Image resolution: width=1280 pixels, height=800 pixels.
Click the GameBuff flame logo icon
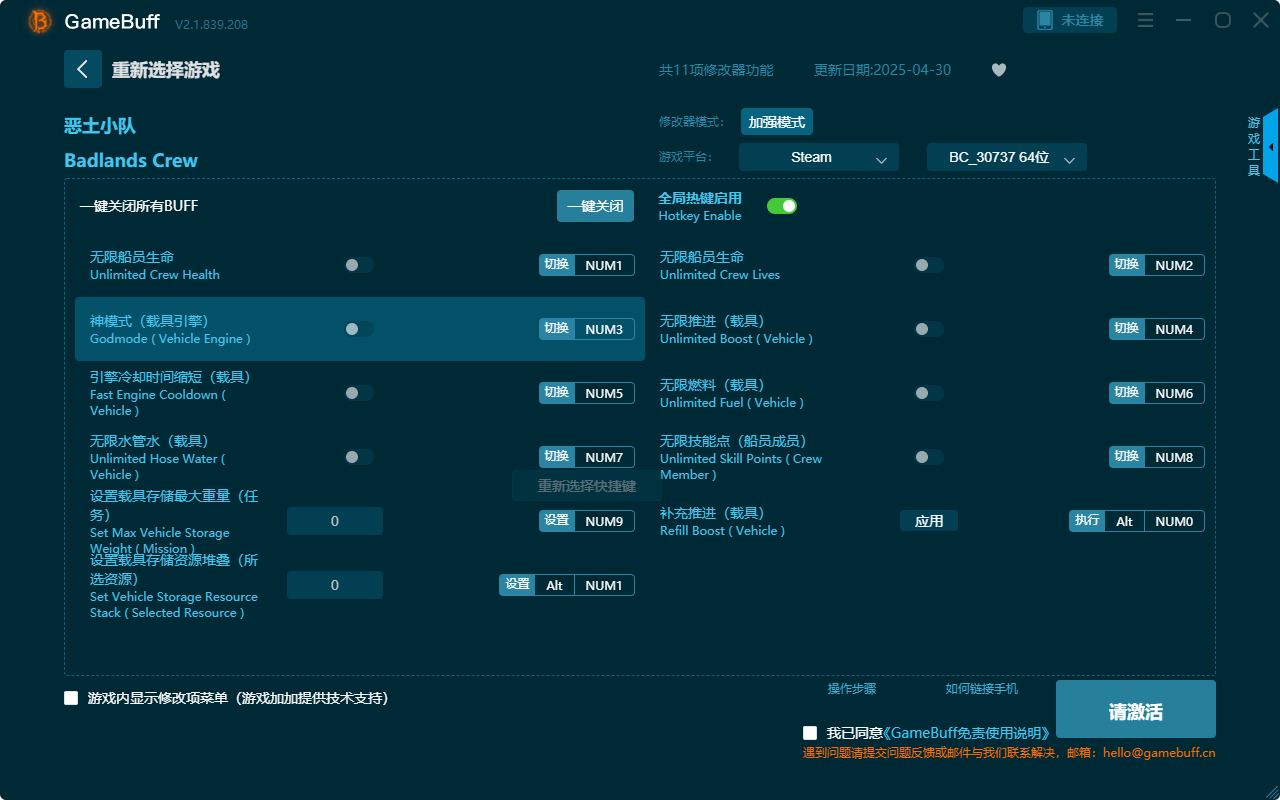point(39,20)
